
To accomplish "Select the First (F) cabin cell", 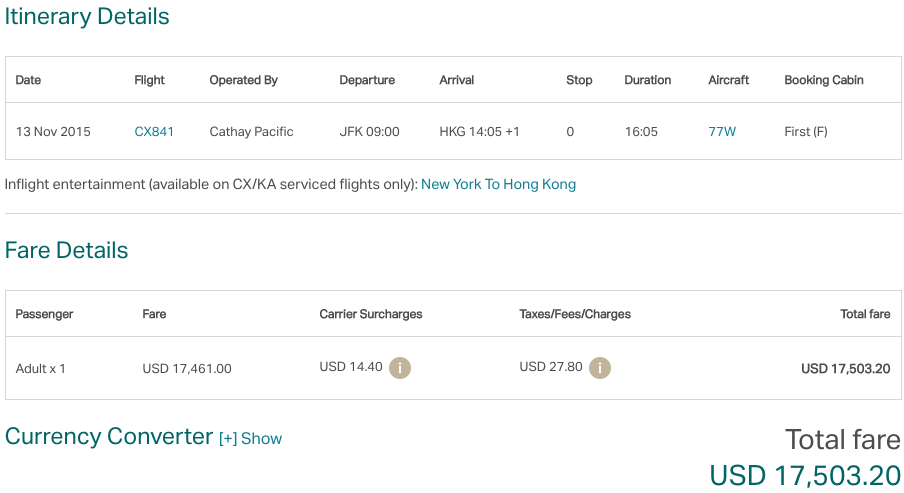I will pyautogui.click(x=806, y=132).
